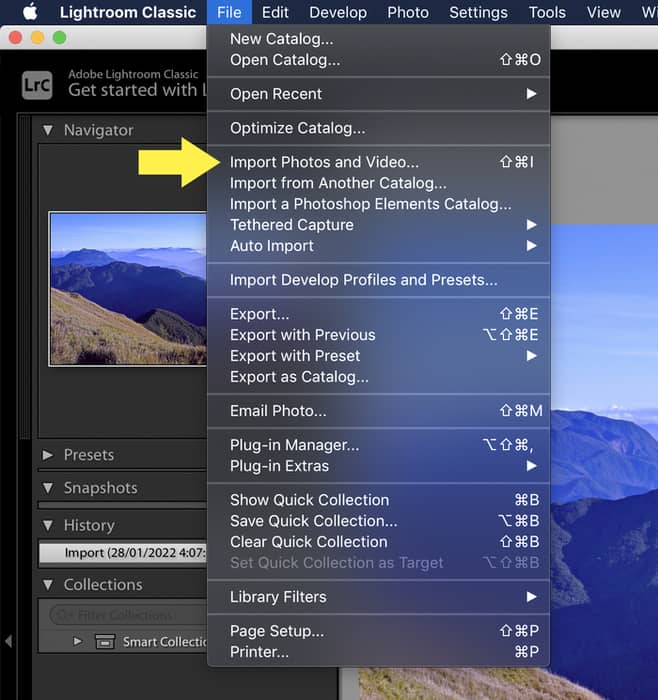Choose Open Catalog menu item
Image resolution: width=658 pixels, height=700 pixels.
pyautogui.click(x=379, y=60)
